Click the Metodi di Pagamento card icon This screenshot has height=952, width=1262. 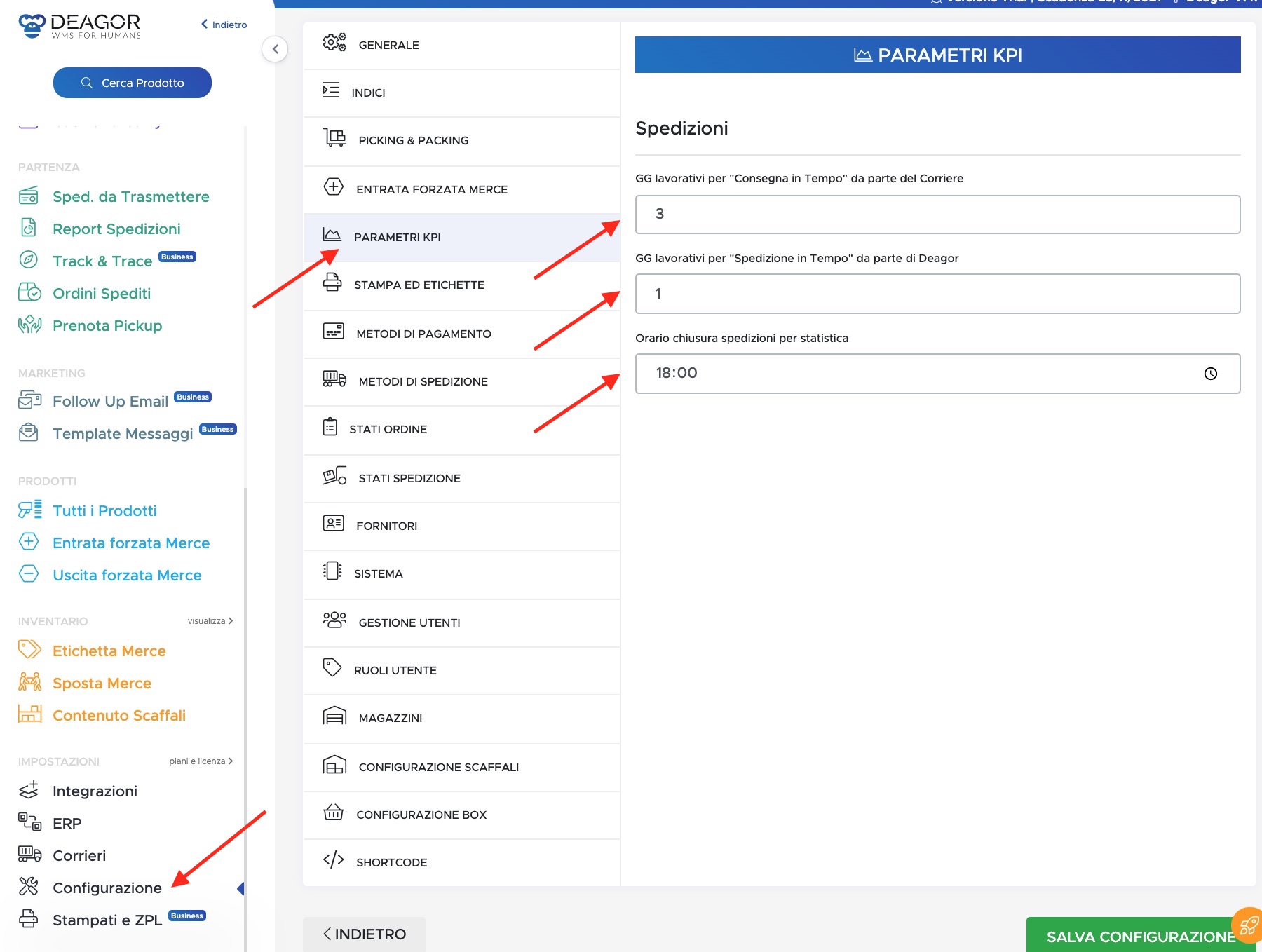[x=333, y=331]
